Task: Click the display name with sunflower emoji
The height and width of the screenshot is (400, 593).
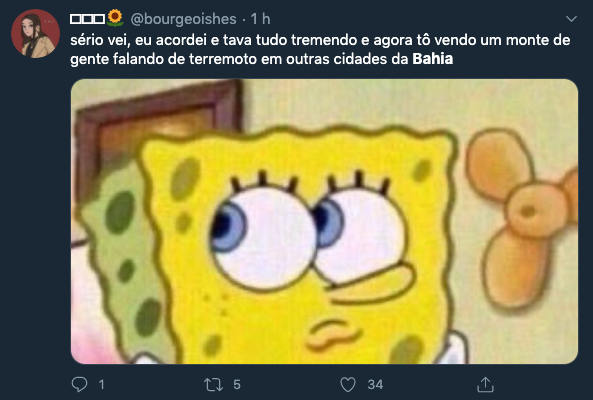Action: pyautogui.click(x=97, y=18)
